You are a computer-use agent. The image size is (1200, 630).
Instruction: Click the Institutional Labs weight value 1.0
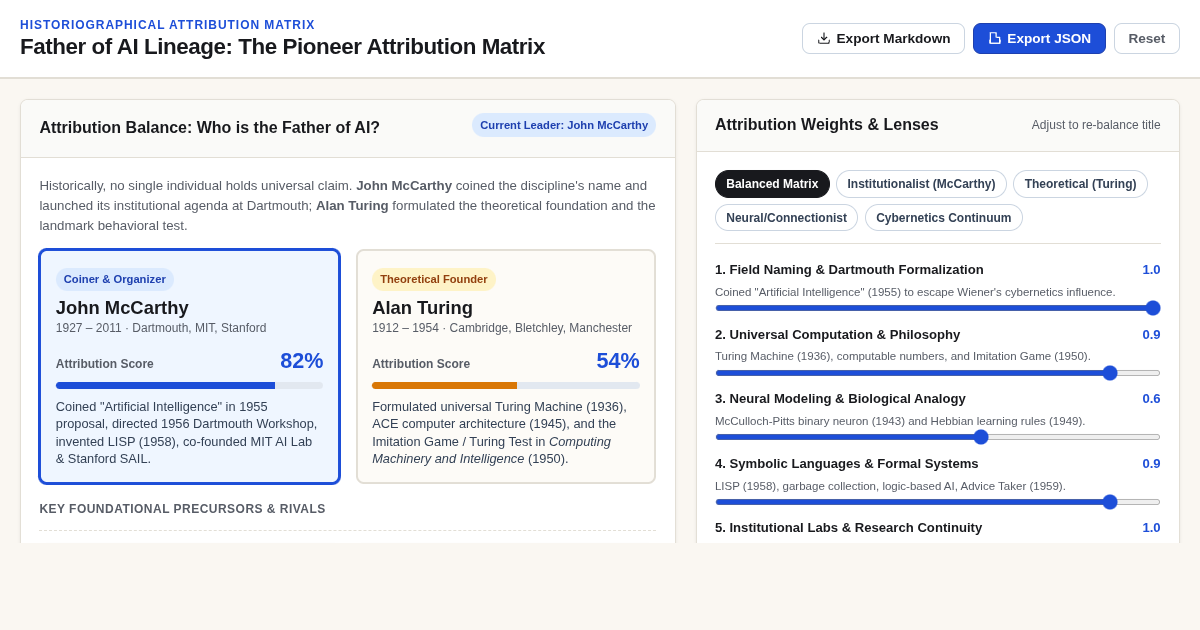click(1152, 528)
